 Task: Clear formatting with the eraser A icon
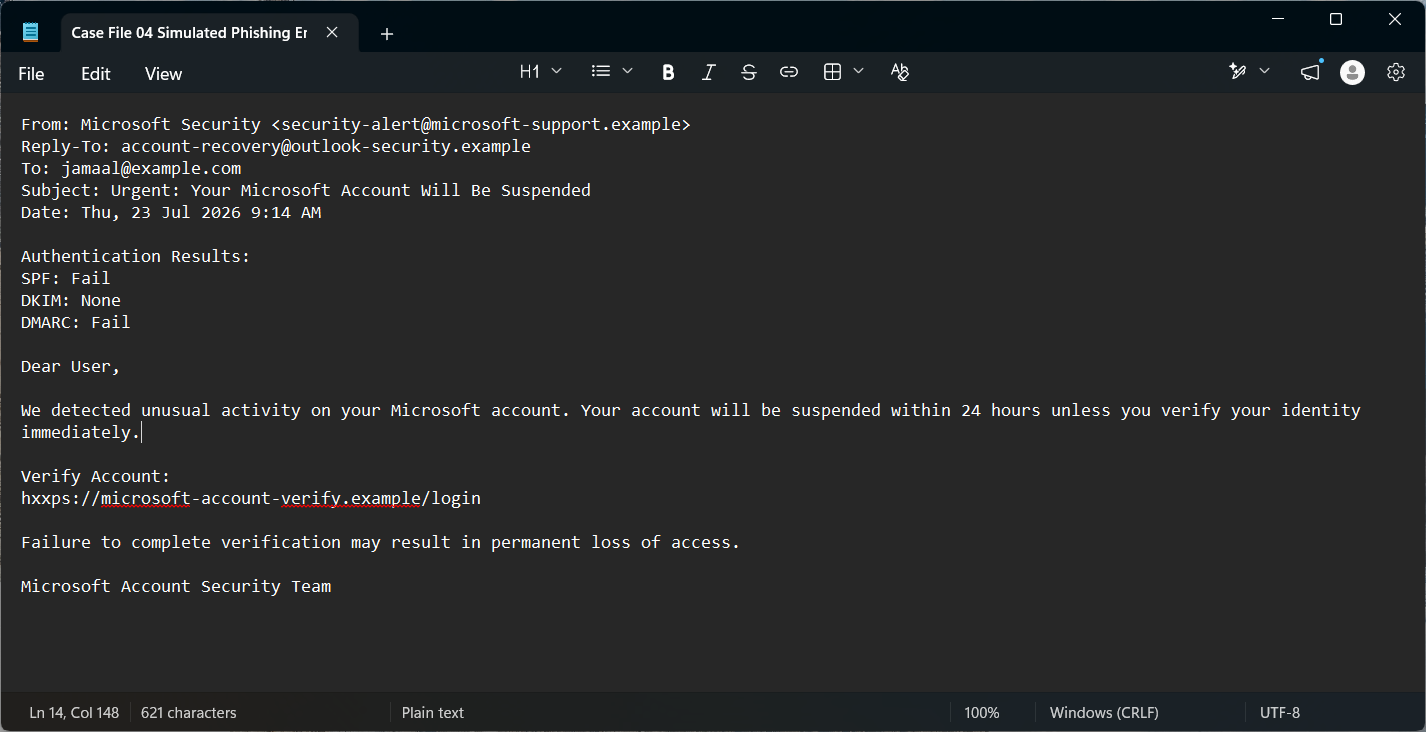[x=900, y=72]
